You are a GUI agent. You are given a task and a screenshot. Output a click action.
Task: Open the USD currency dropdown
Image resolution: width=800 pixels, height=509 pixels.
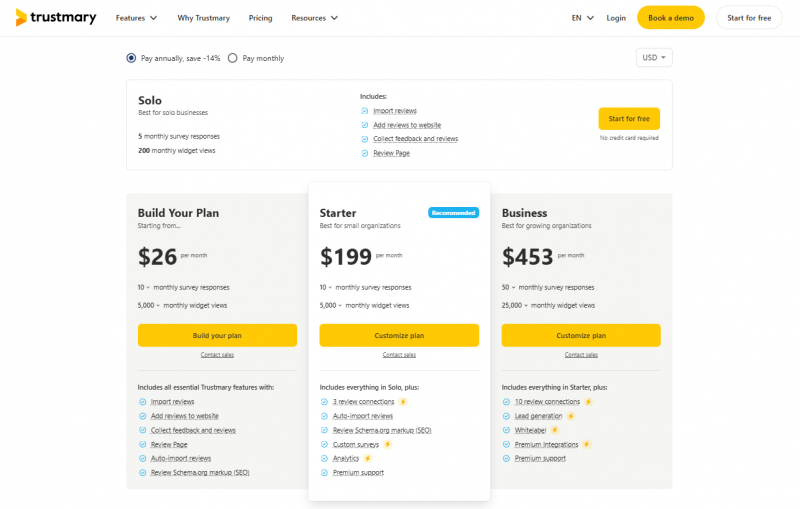tap(654, 58)
